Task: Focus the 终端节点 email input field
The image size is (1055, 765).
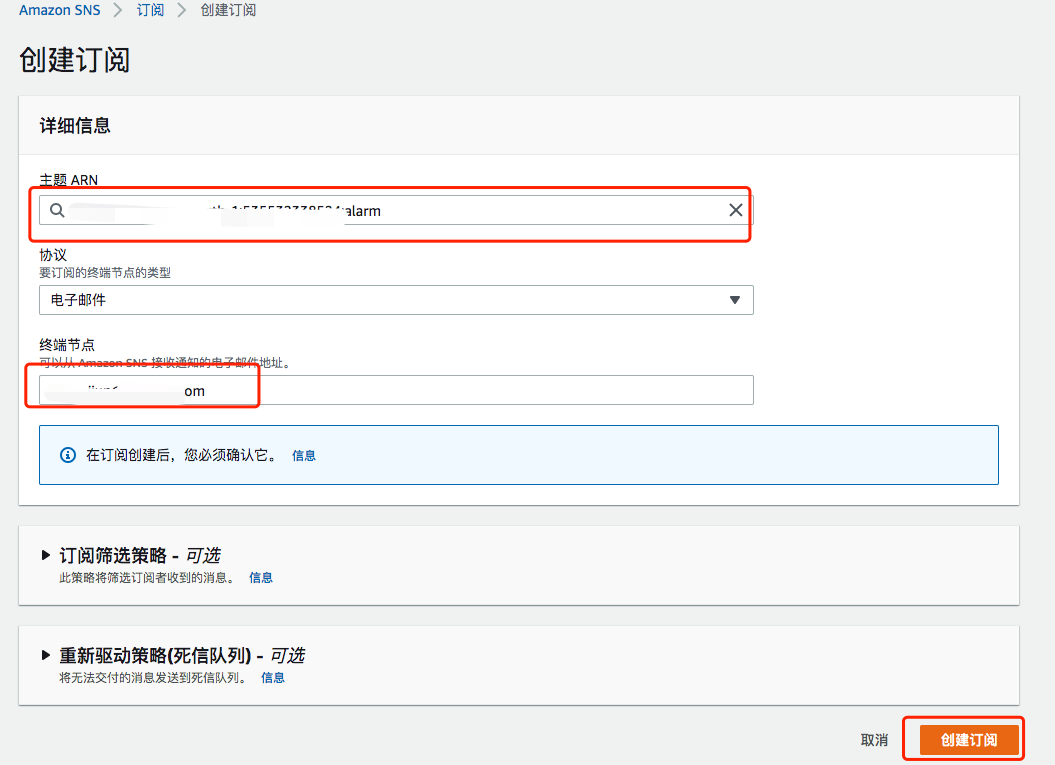Action: tap(396, 390)
